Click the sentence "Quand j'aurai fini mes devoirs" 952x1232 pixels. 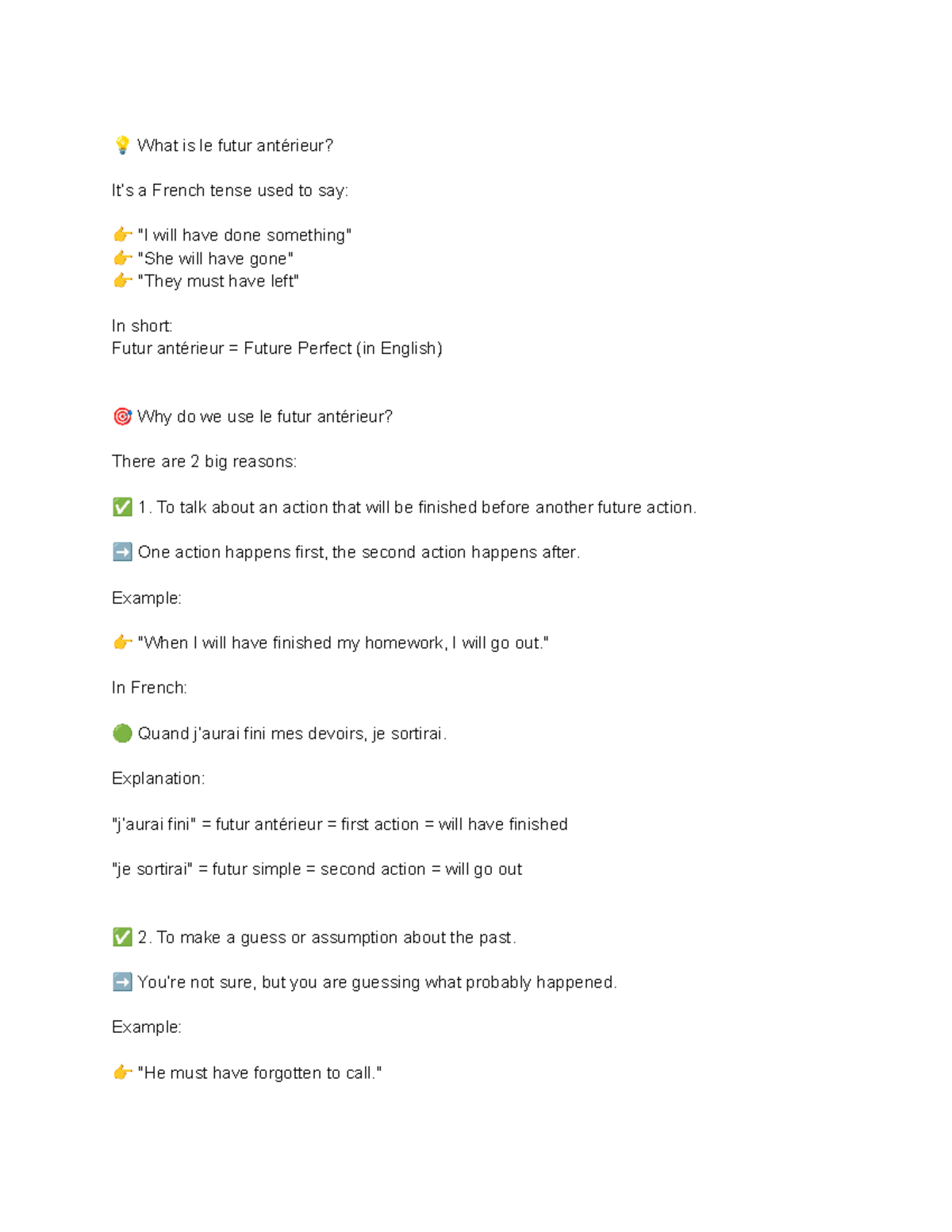(292, 733)
